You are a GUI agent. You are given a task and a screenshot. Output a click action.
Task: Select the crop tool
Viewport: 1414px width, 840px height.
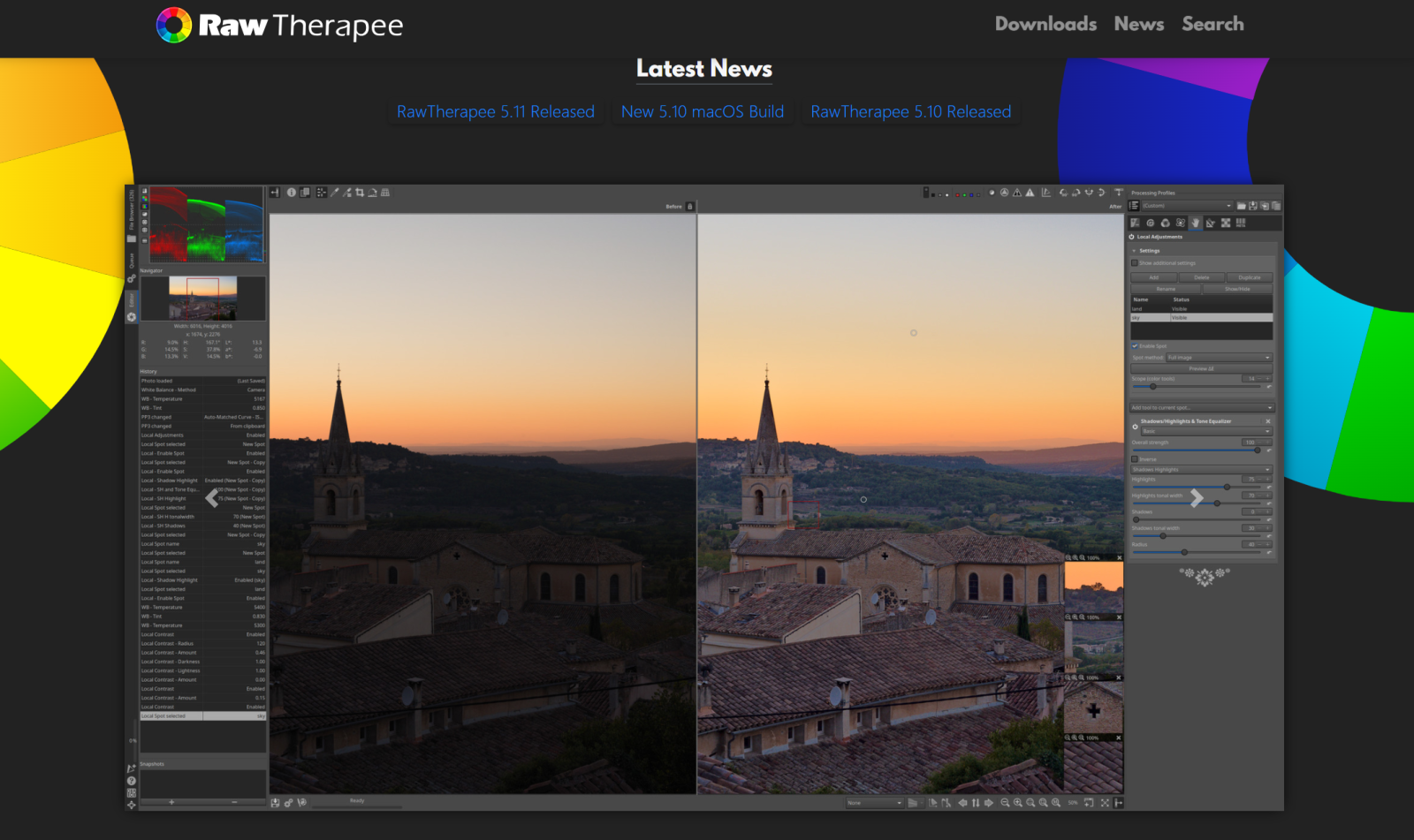360,193
